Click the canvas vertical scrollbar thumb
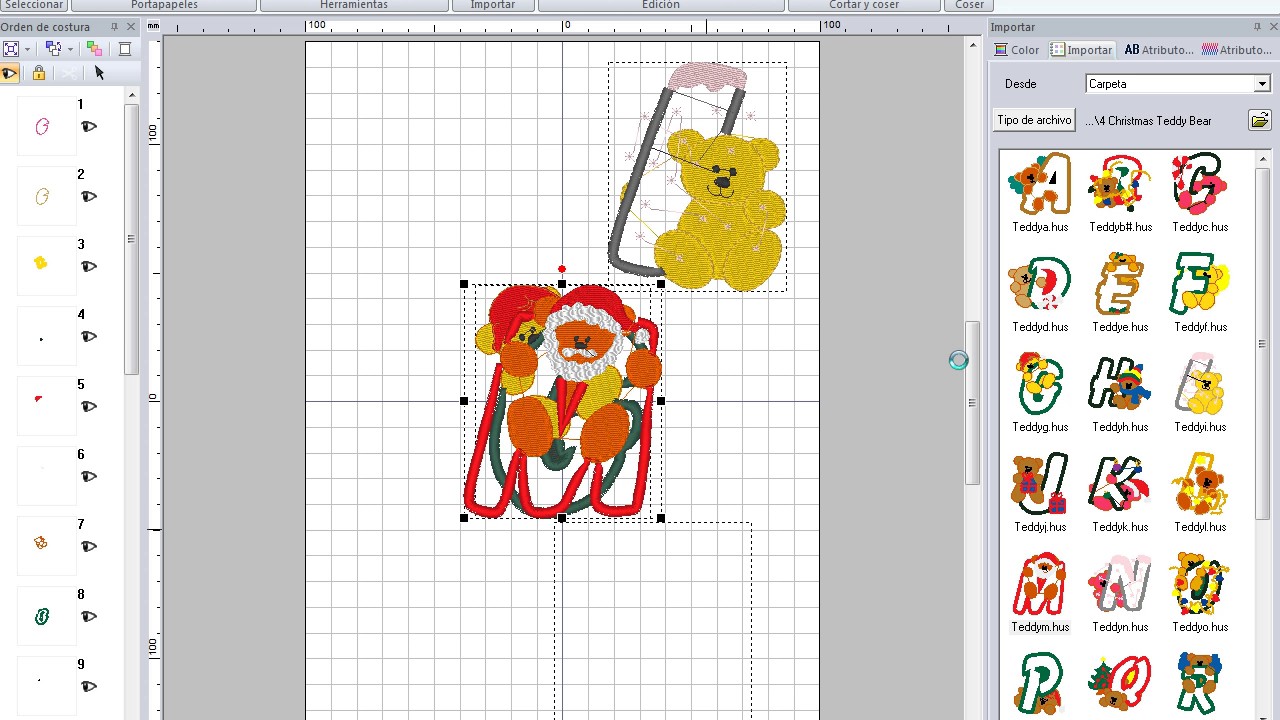The width and height of the screenshot is (1280, 720). [972, 403]
